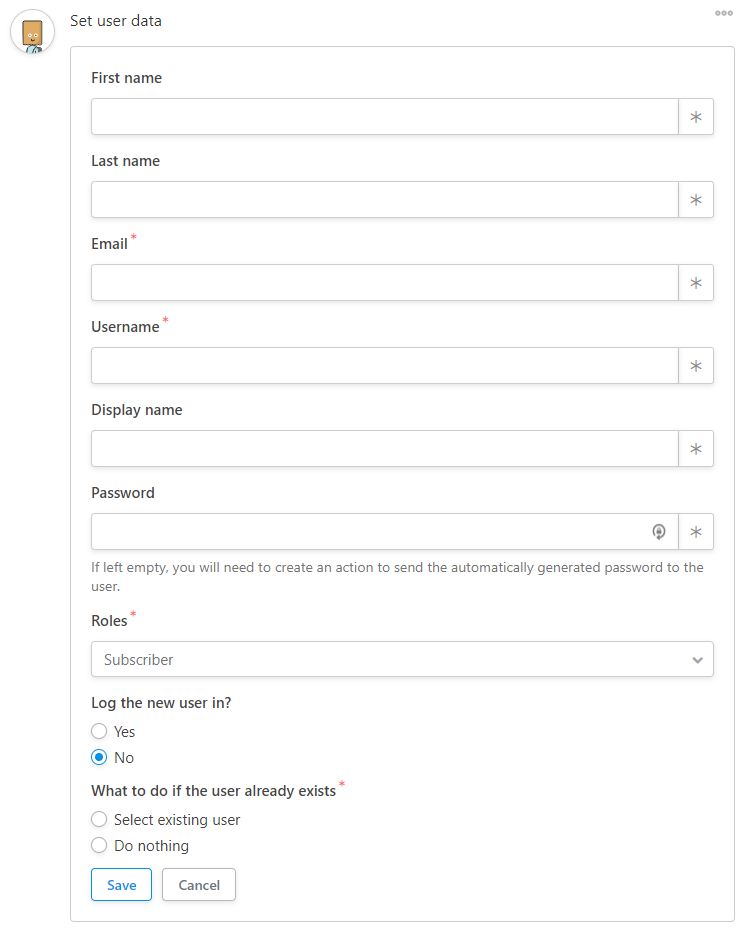The image size is (742, 929).
Task: Click the generate password icon inside Password field
Action: pos(658,531)
